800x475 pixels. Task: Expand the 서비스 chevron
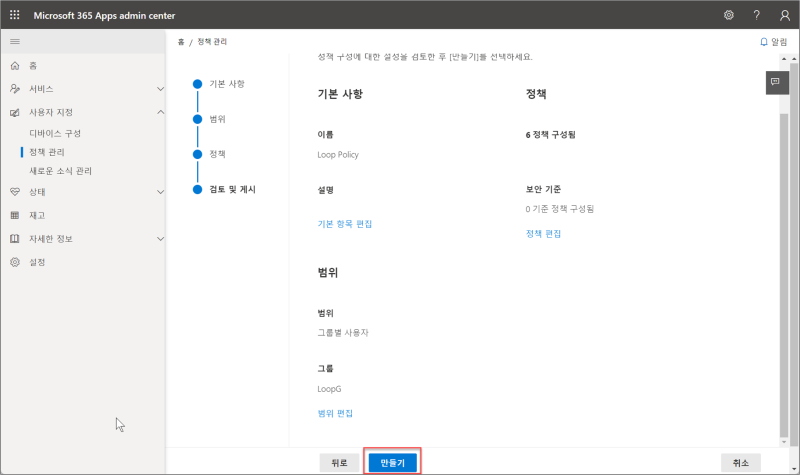160,89
